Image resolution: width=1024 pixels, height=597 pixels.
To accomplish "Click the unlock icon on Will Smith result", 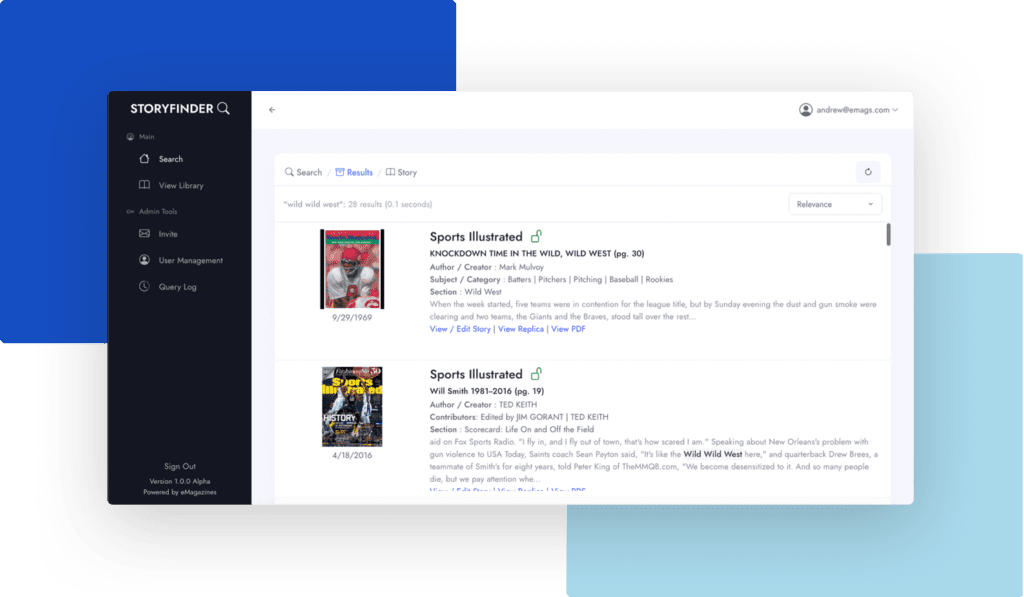I will coord(536,374).
